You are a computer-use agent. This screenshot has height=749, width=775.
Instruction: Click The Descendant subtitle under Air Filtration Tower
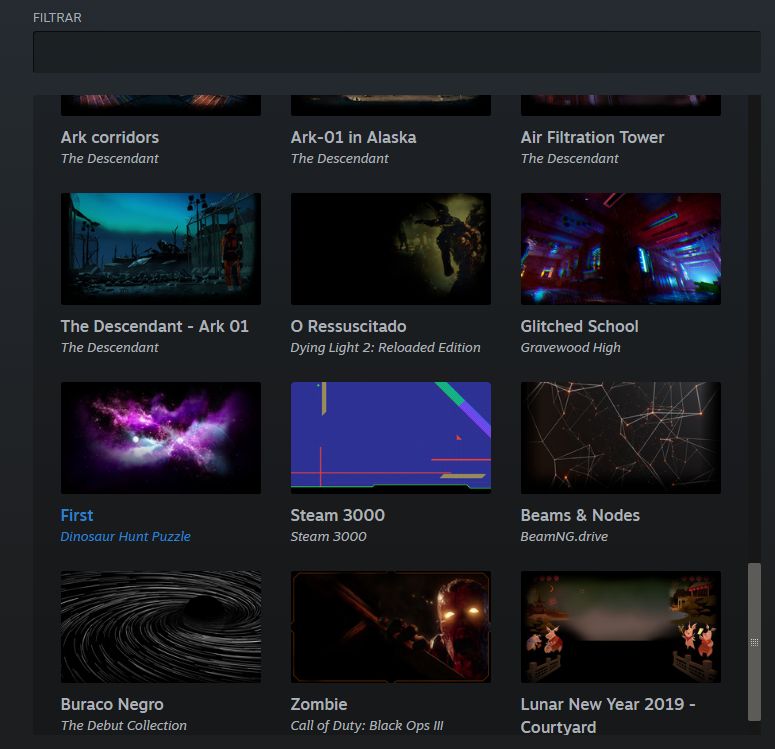(x=569, y=159)
